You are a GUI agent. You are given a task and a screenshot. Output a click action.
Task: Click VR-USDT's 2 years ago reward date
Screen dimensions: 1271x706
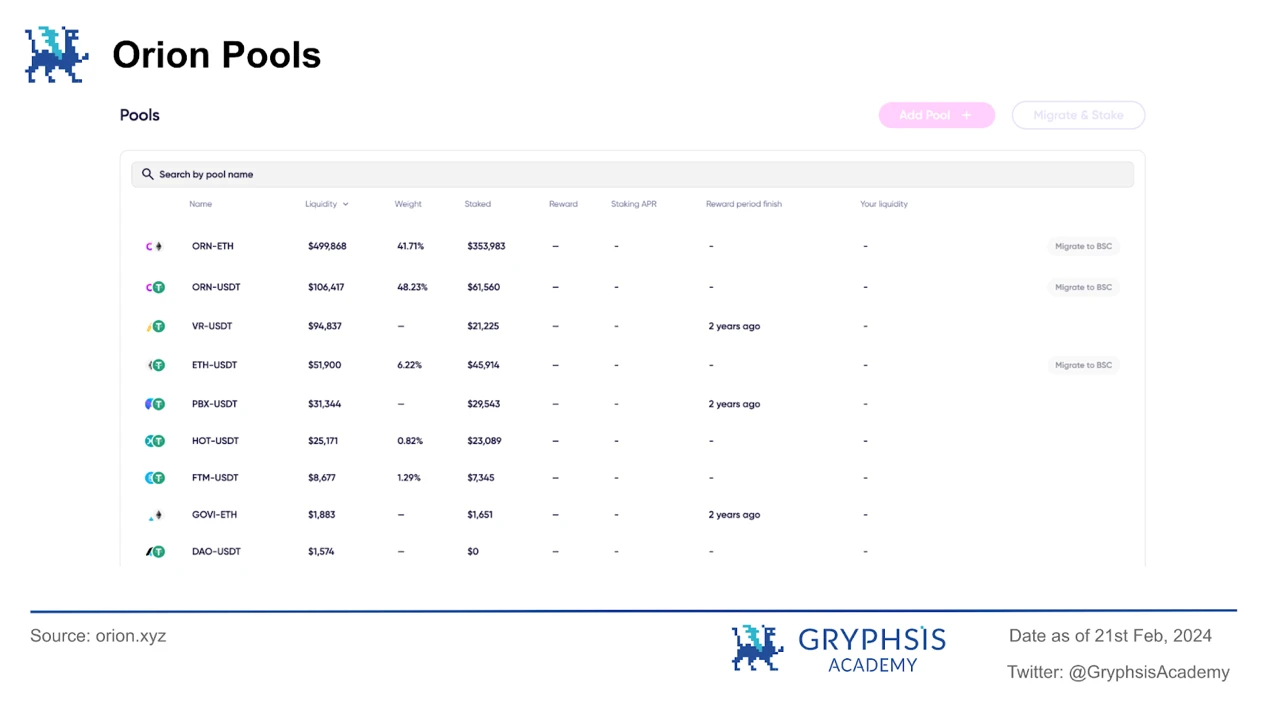[734, 326]
